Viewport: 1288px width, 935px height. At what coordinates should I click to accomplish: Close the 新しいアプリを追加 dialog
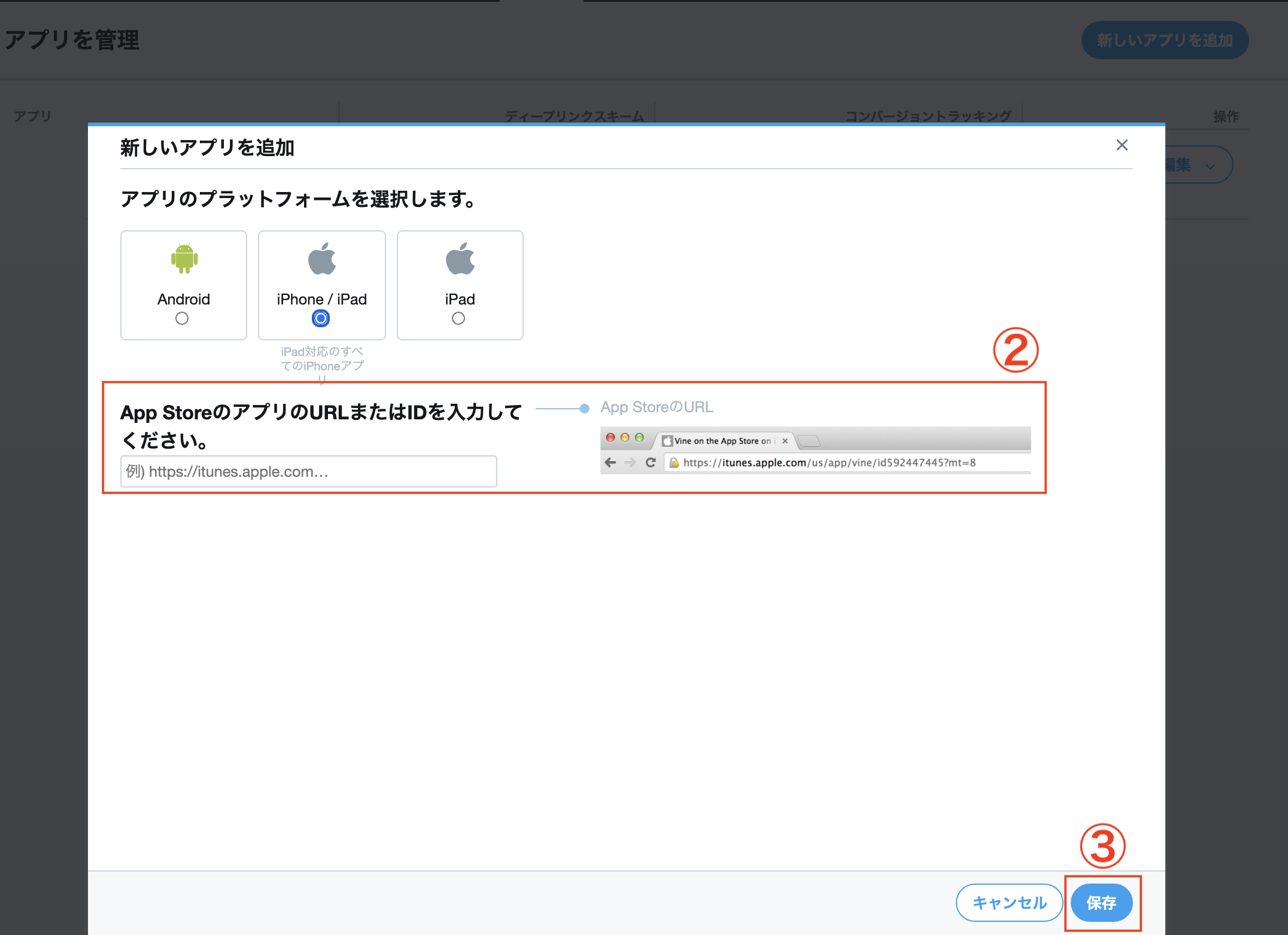(1122, 145)
